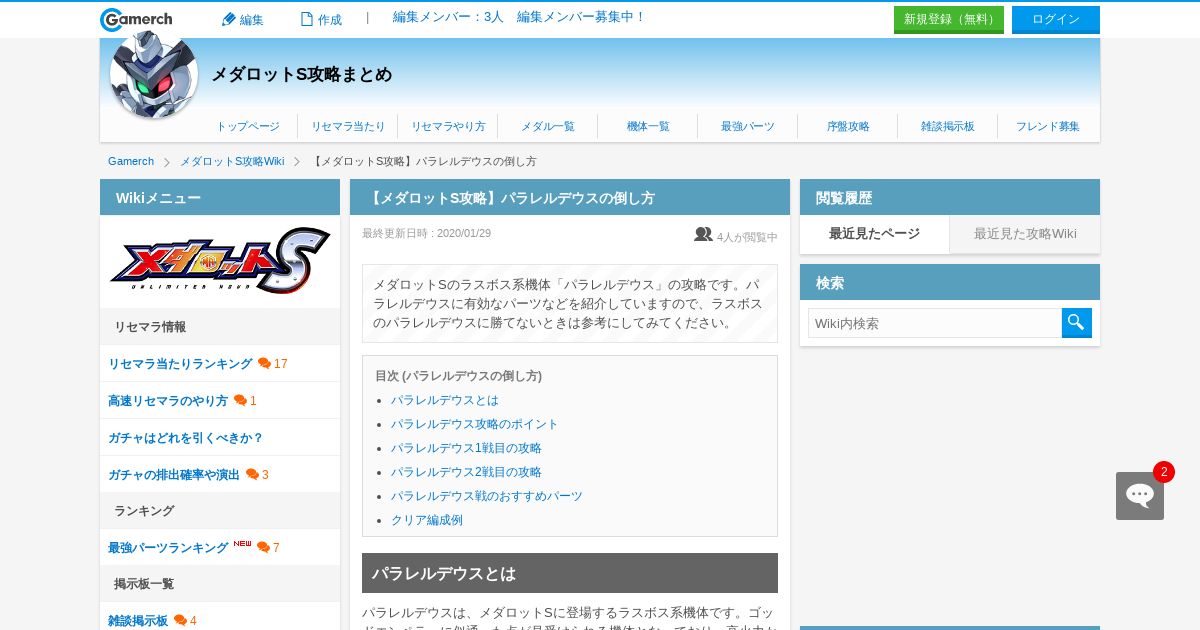The height and width of the screenshot is (630, 1200).
Task: Jump to パラレルデウスとは in contents
Action: (x=444, y=400)
